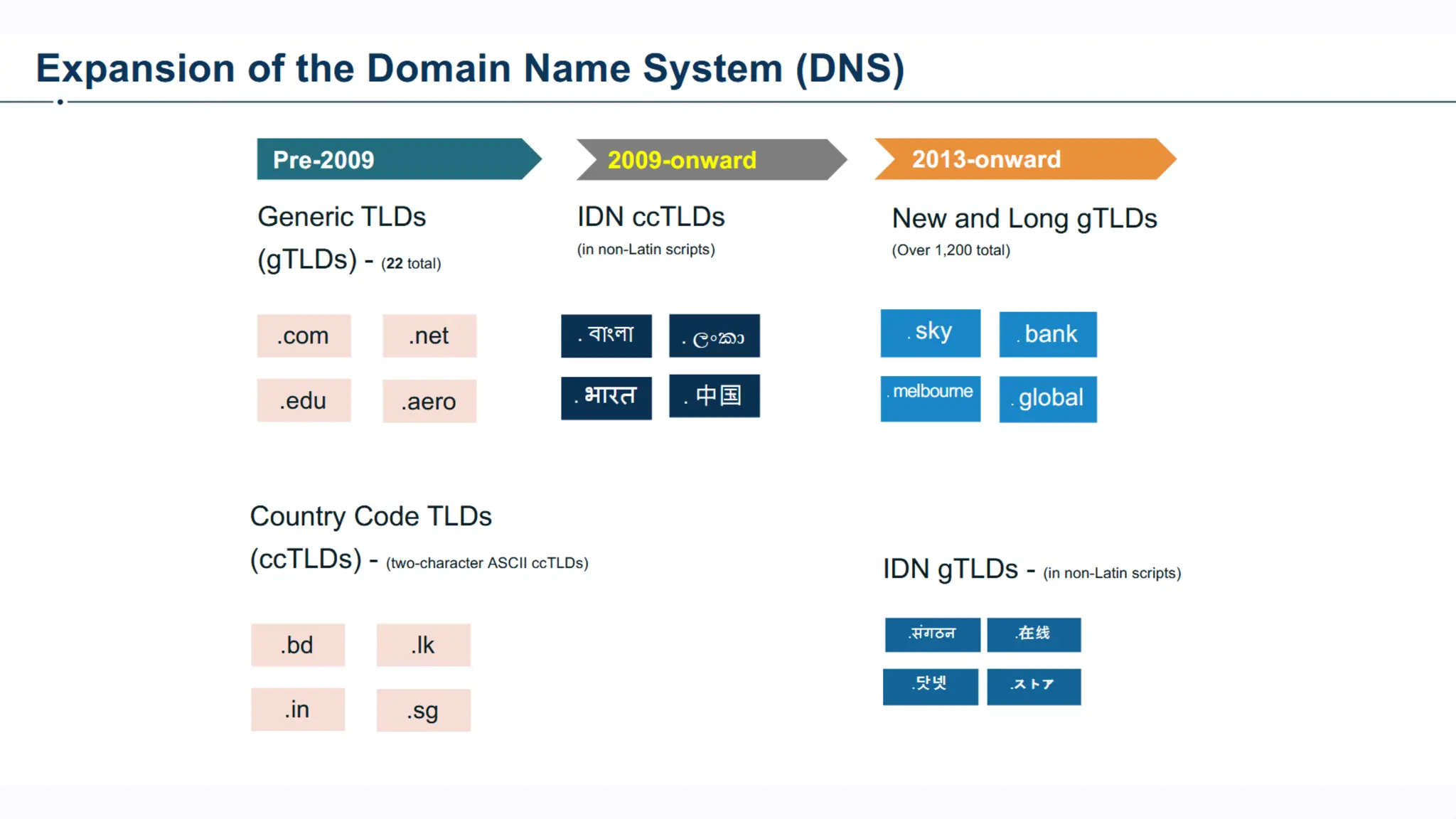Select the Bangla script IDN tile
This screenshot has width=1456, height=819.
click(606, 336)
